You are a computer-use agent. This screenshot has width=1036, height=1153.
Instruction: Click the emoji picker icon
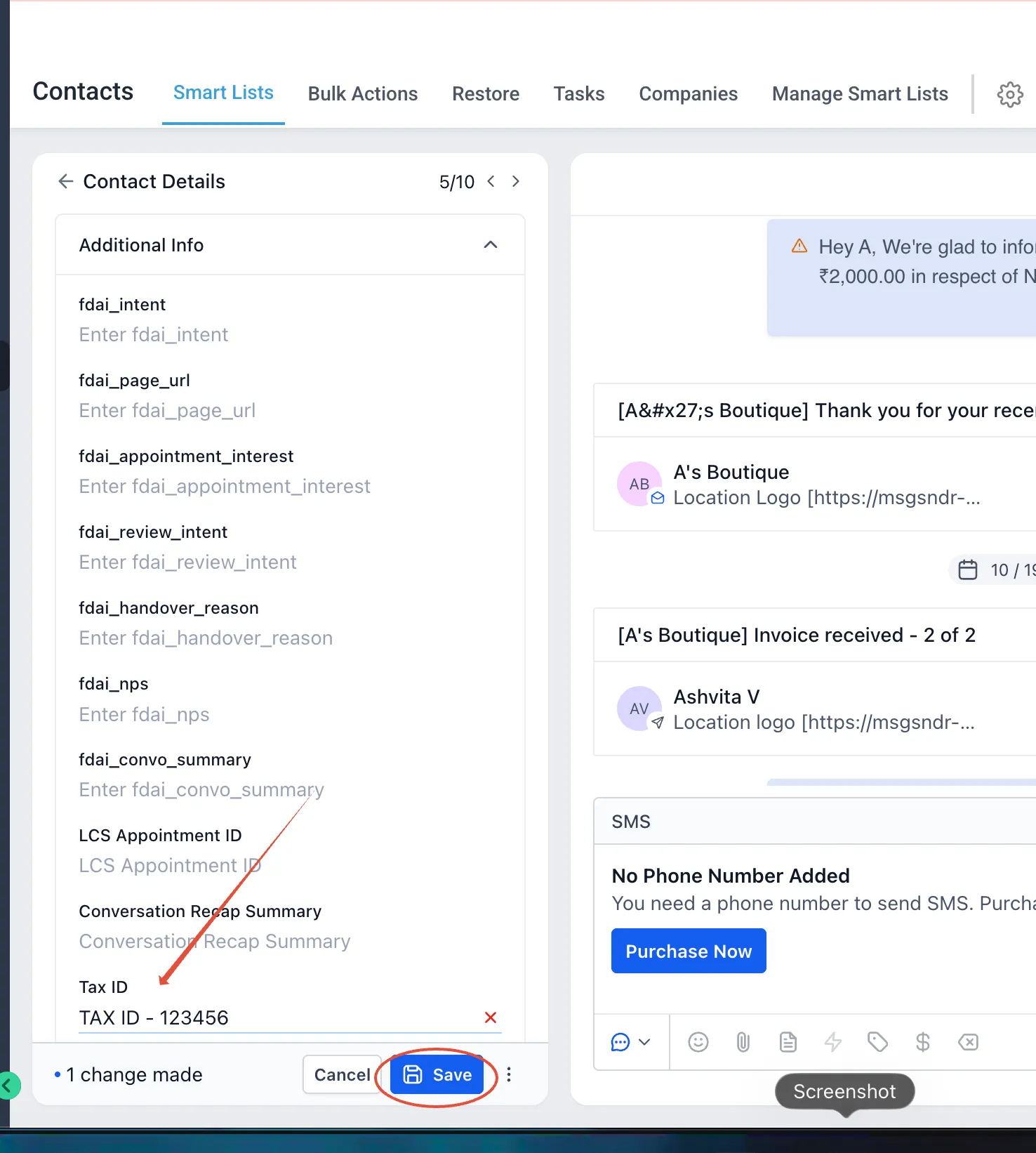(698, 1042)
